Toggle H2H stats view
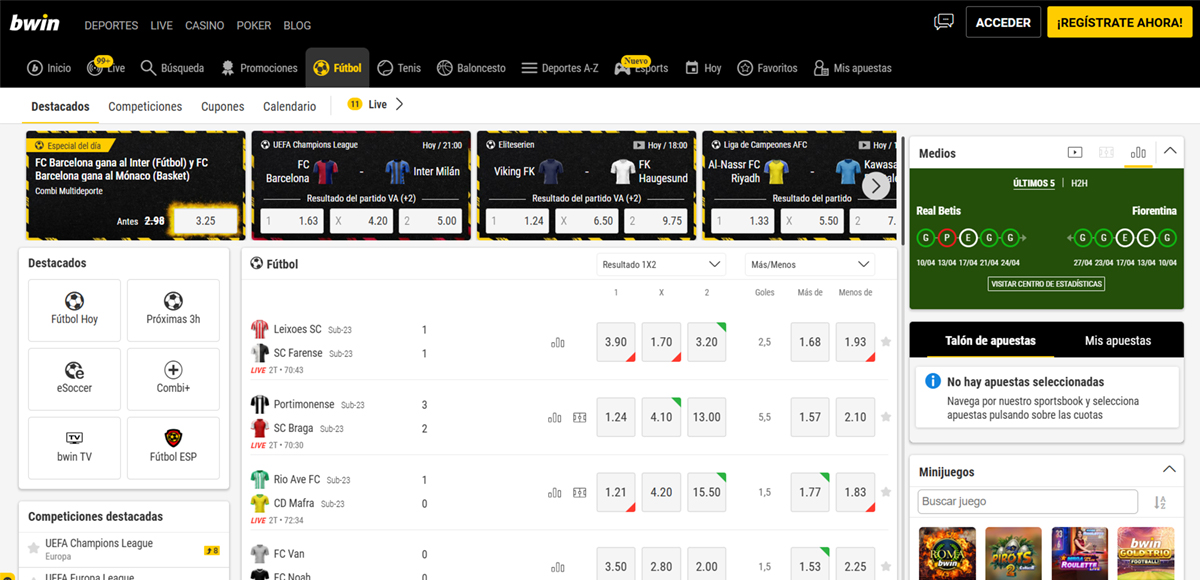 pos(1079,183)
